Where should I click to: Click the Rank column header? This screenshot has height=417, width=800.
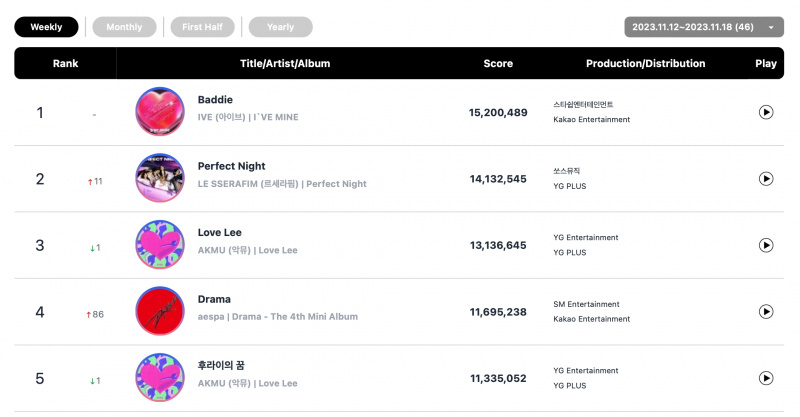pyautogui.click(x=65, y=63)
